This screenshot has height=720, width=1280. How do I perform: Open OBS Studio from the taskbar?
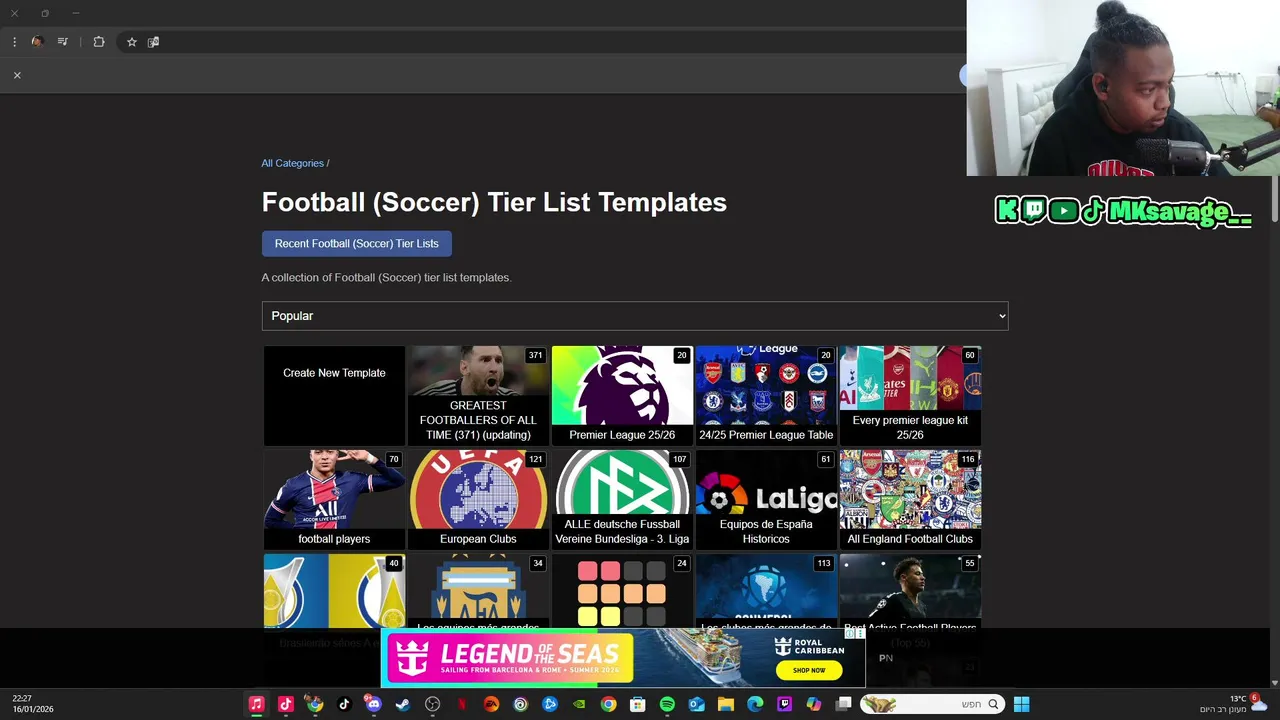coord(432,704)
